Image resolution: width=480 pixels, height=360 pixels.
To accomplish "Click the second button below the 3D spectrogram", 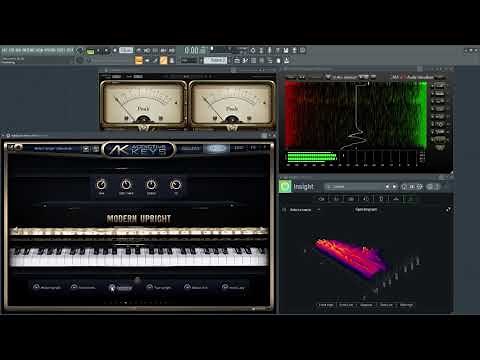I will point(346,305).
